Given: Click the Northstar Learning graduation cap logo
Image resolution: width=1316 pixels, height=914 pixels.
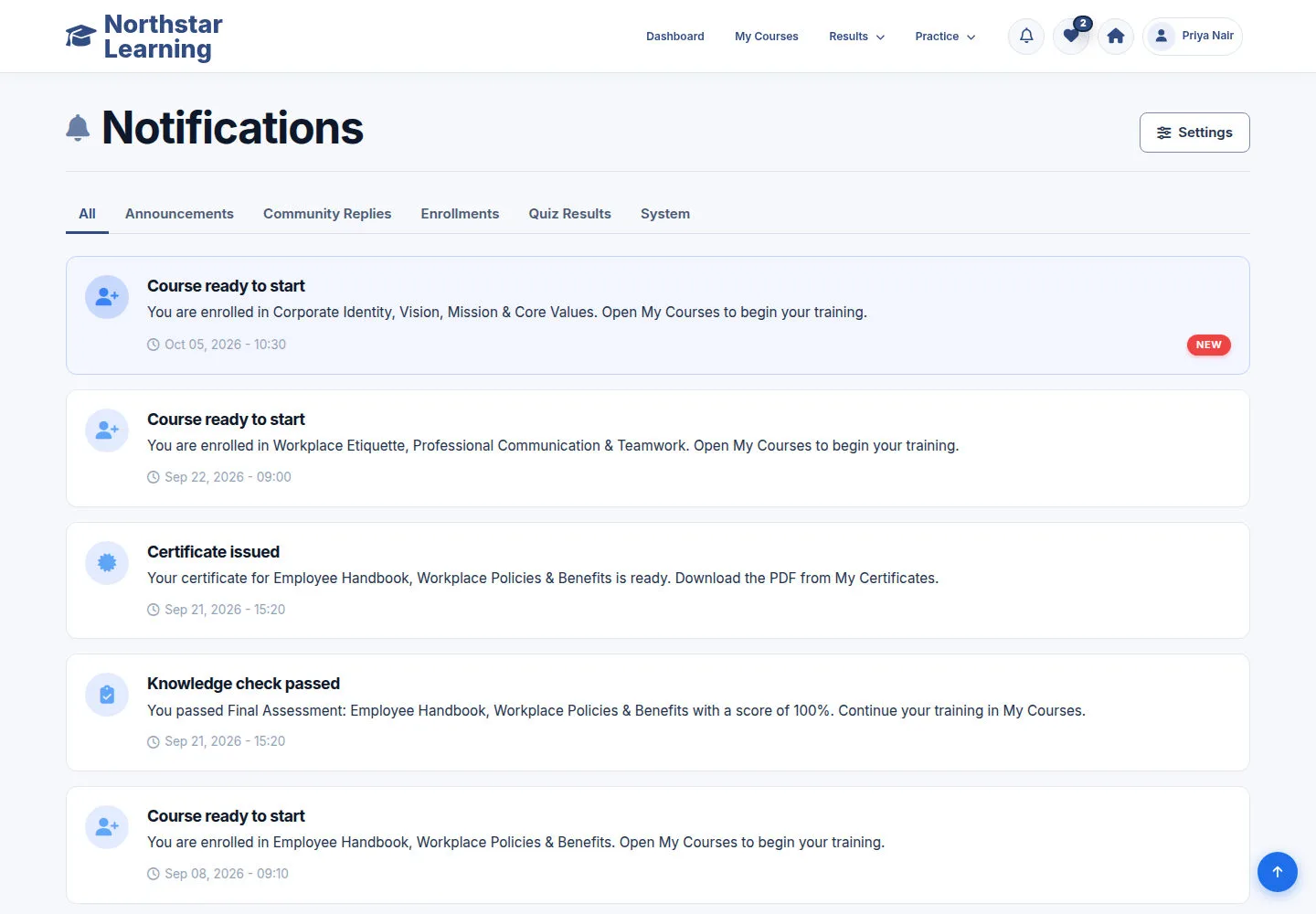Looking at the screenshot, I should click(x=80, y=36).
